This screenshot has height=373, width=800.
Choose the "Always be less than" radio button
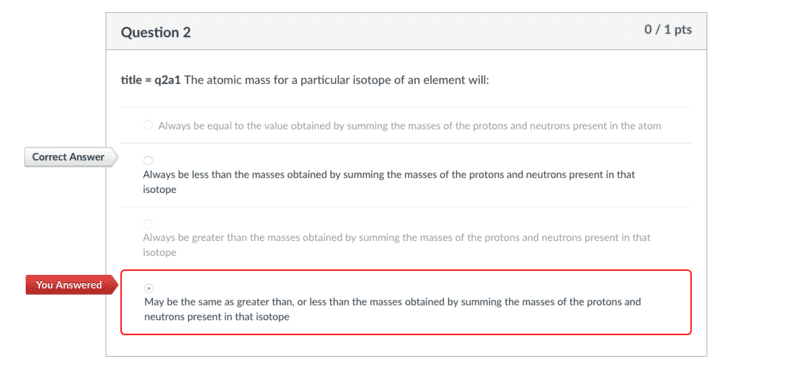(x=148, y=161)
